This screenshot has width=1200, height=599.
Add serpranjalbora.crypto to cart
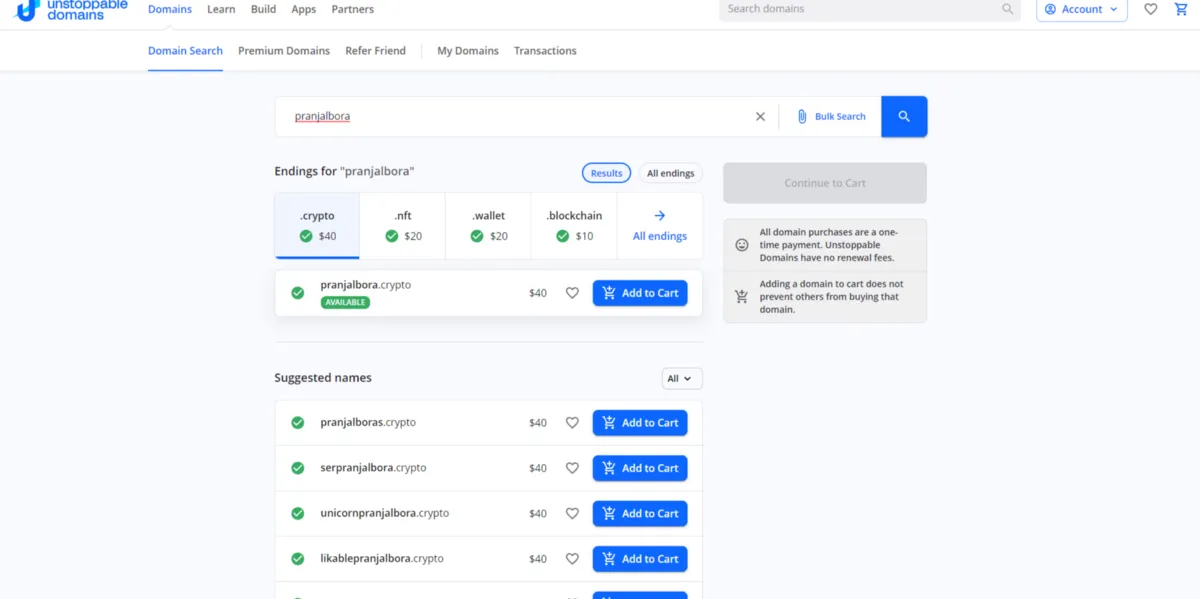click(640, 468)
